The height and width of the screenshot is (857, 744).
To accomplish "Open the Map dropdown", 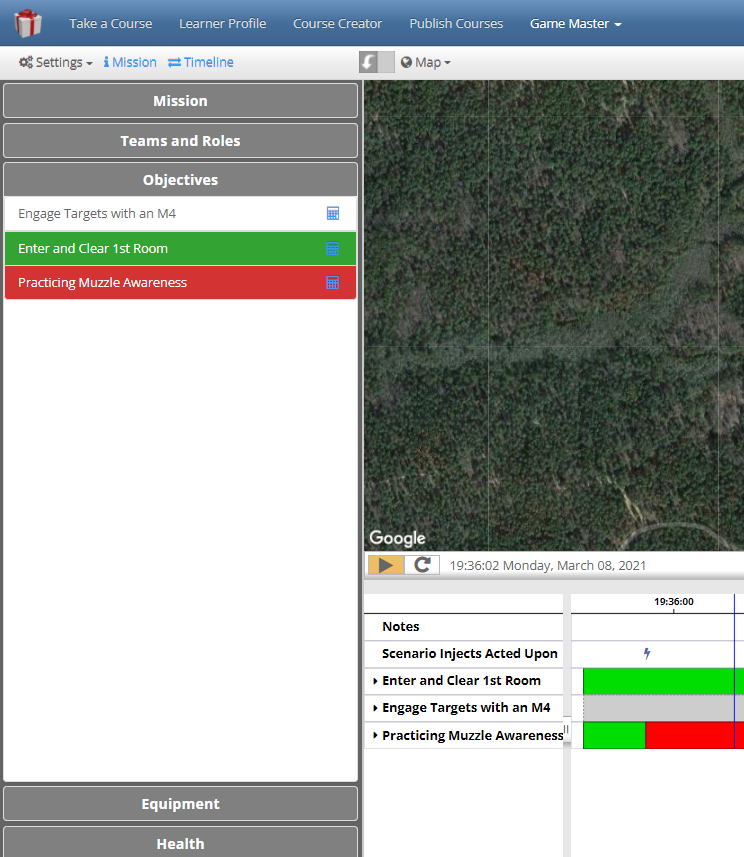I will point(425,62).
